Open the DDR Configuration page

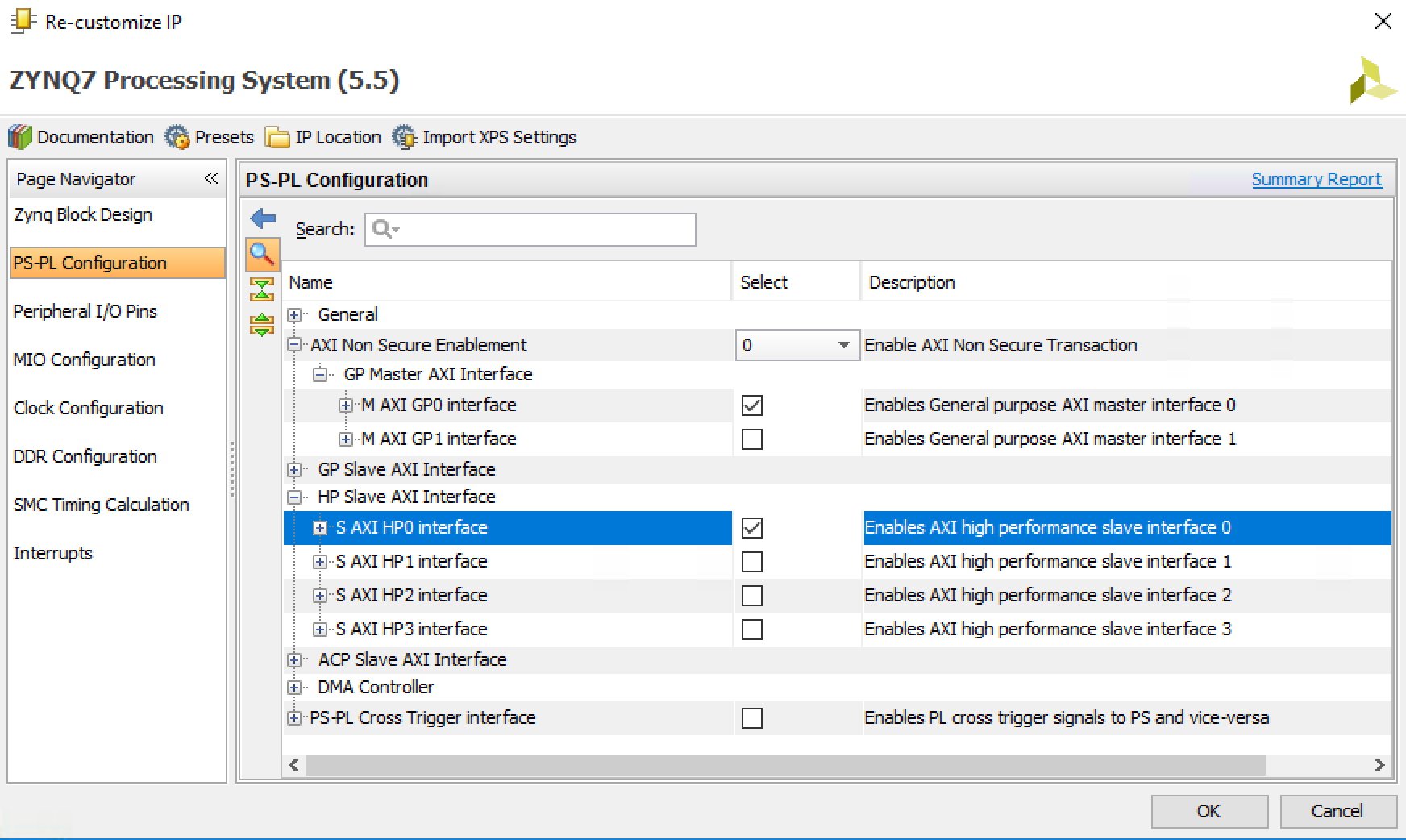coord(85,457)
